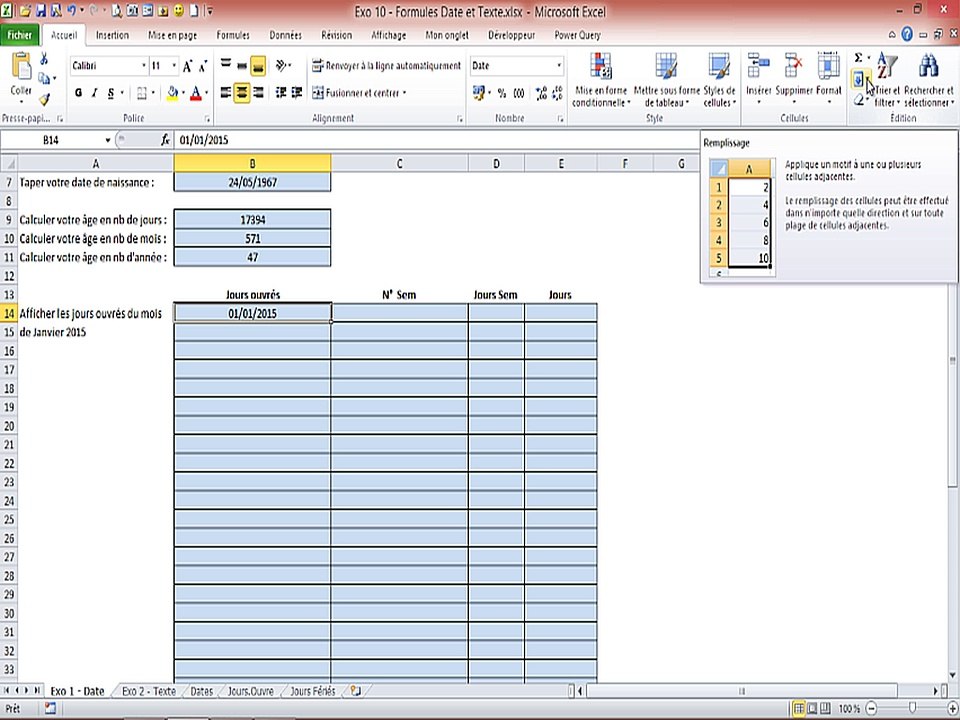Click the smiley face quick access icon
The width and height of the screenshot is (960, 720).
(x=179, y=11)
